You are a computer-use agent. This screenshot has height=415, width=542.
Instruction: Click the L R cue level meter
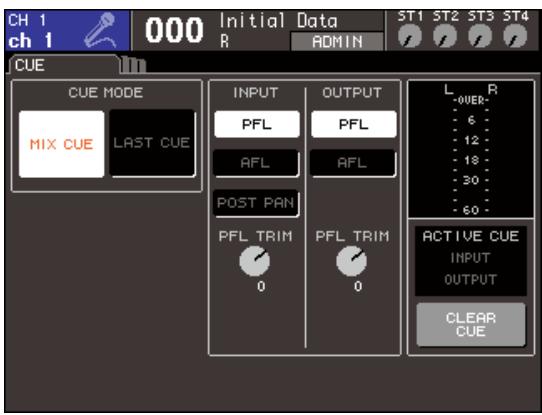[x=471, y=149]
